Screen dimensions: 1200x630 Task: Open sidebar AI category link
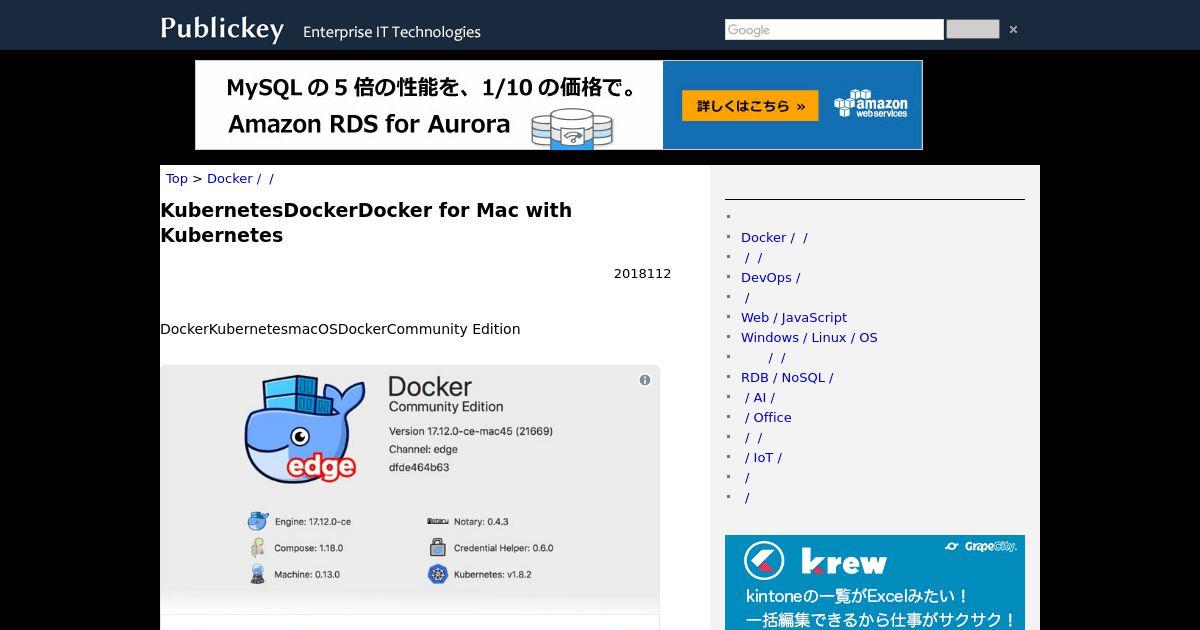click(x=760, y=398)
